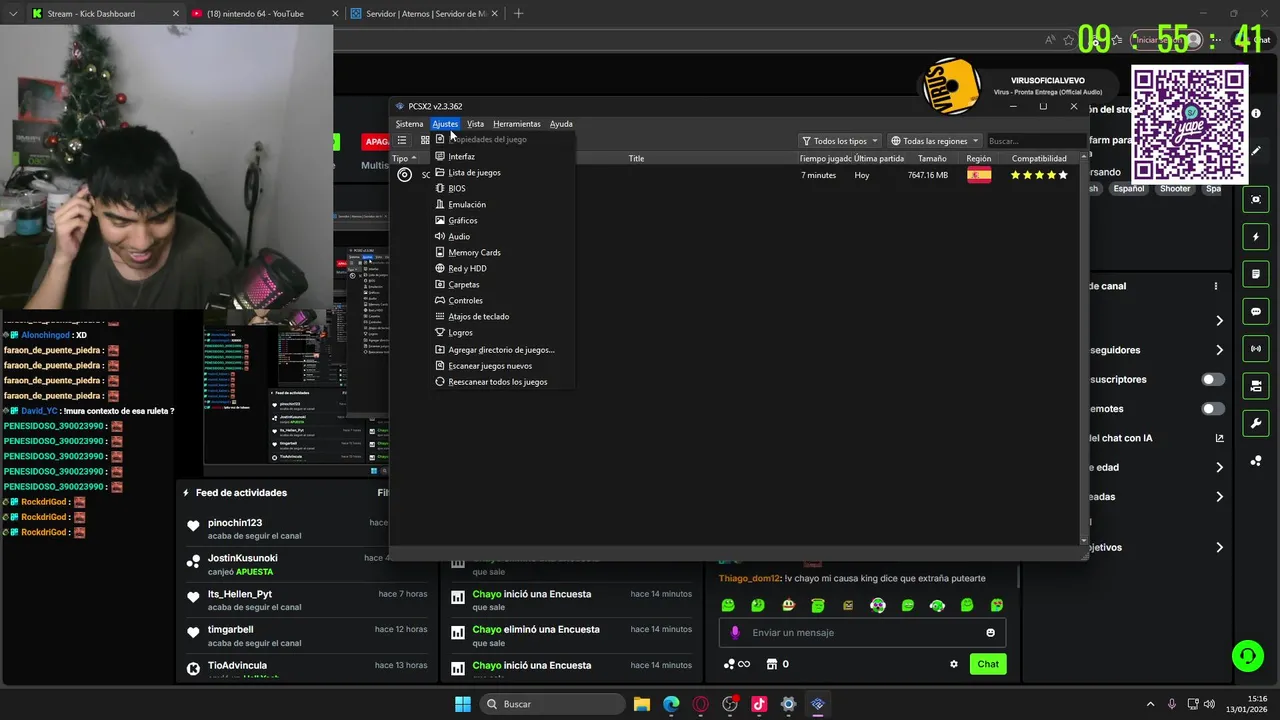Open File Explorer from the taskbar

[x=642, y=704]
